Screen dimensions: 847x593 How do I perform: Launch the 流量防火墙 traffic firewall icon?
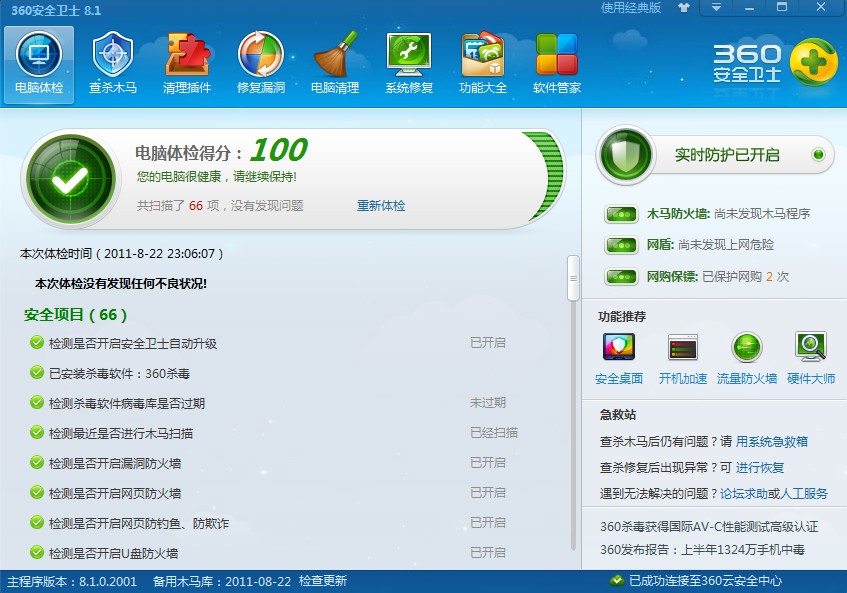[x=747, y=347]
